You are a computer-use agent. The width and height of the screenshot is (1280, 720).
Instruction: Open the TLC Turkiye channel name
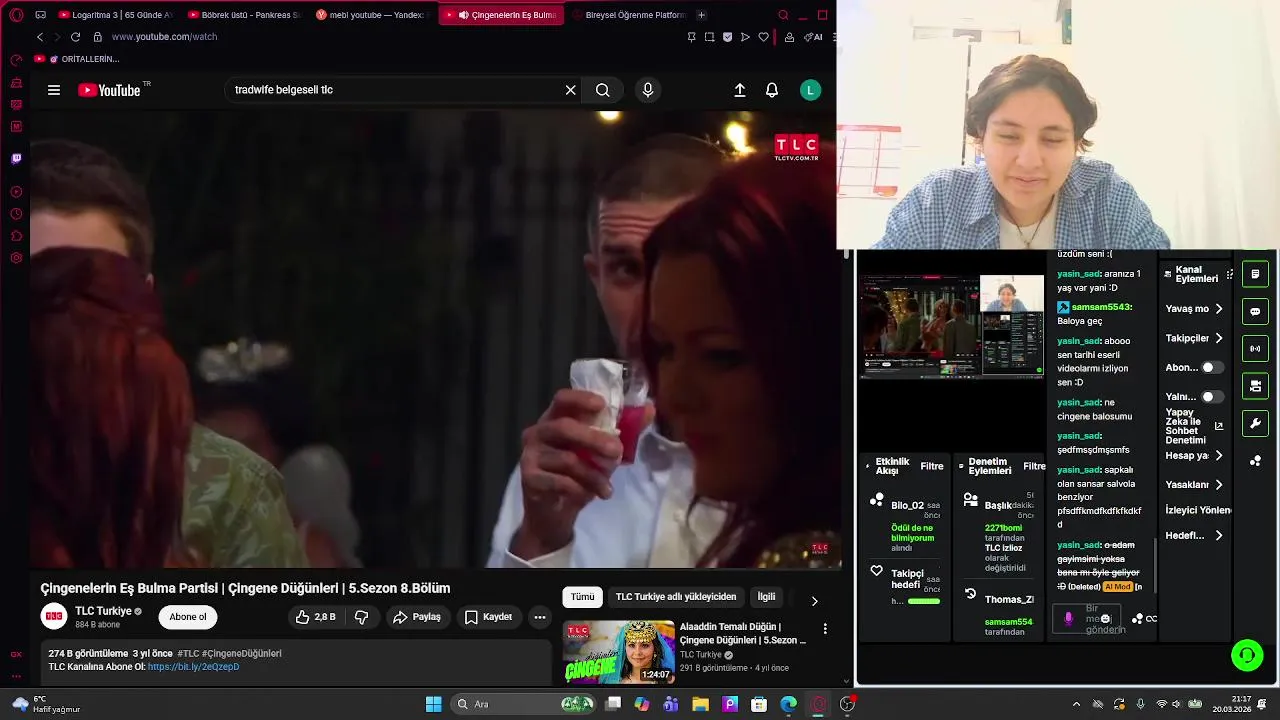[x=103, y=611]
